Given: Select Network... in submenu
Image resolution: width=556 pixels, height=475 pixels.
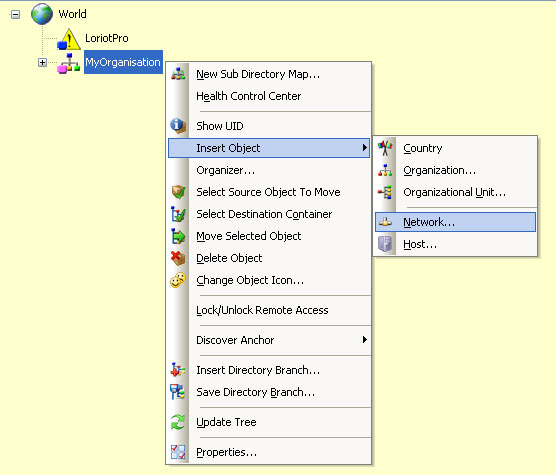Looking at the screenshot, I should (x=455, y=222).
